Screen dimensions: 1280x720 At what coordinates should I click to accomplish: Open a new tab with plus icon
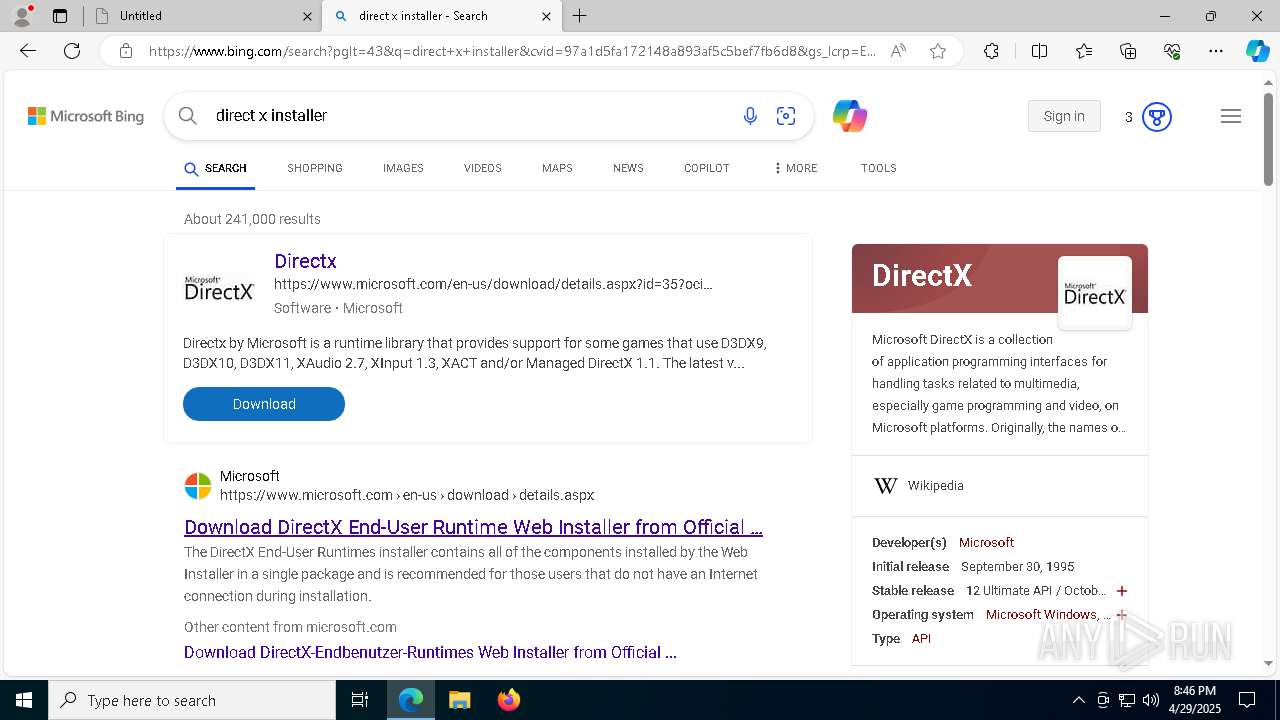click(x=580, y=16)
